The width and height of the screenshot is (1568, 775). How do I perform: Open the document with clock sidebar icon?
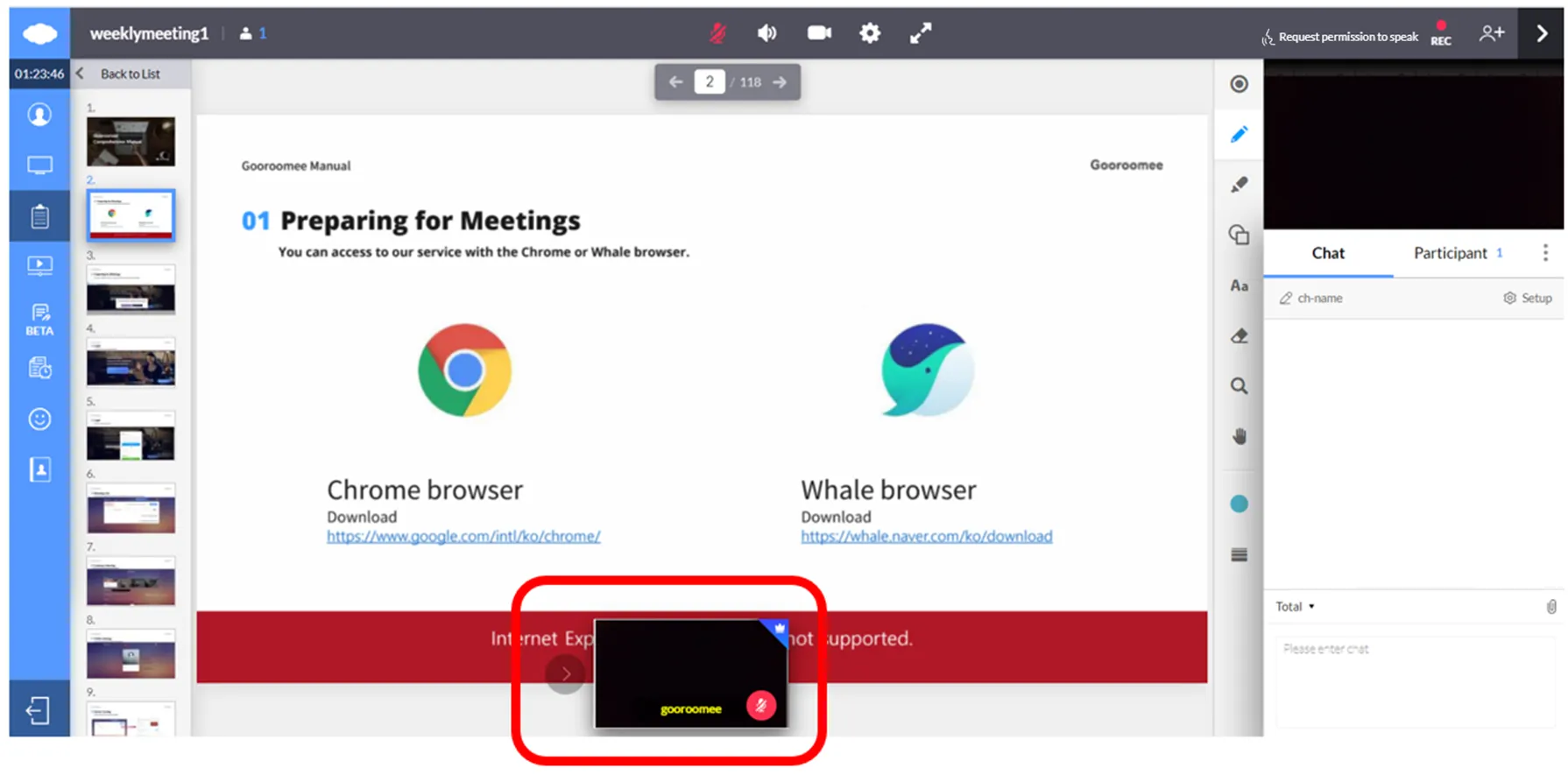point(39,368)
